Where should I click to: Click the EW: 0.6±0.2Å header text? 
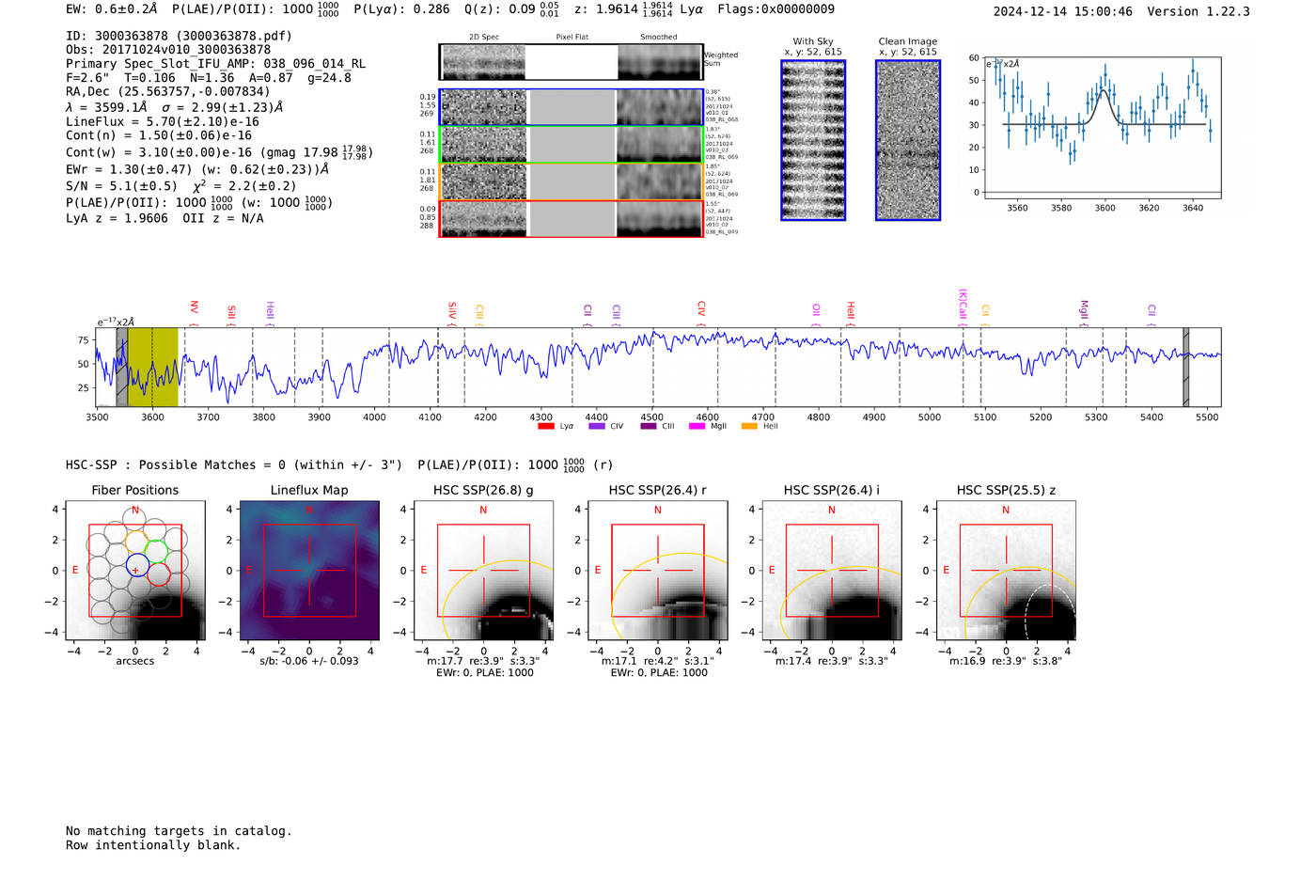[112, 9]
